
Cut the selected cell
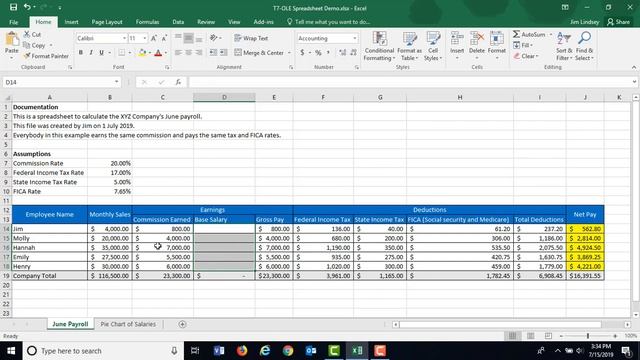click(x=32, y=34)
